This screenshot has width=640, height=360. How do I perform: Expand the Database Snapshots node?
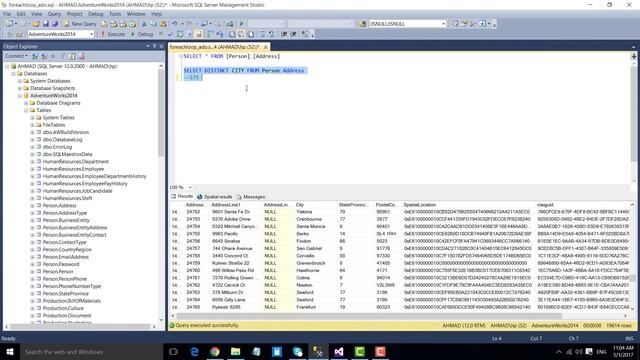click(20, 89)
